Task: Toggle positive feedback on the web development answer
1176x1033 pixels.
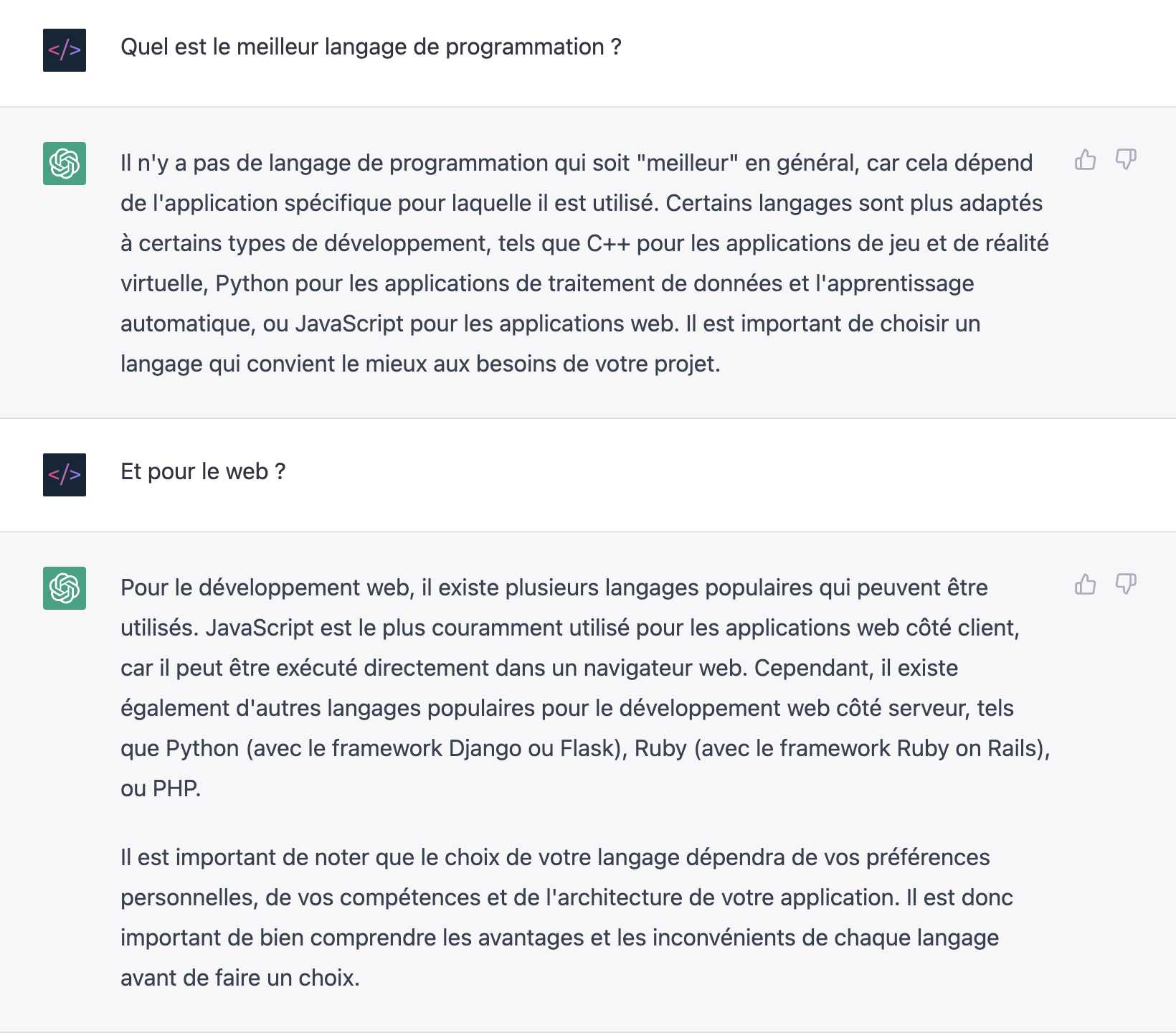Action: 1085,585
